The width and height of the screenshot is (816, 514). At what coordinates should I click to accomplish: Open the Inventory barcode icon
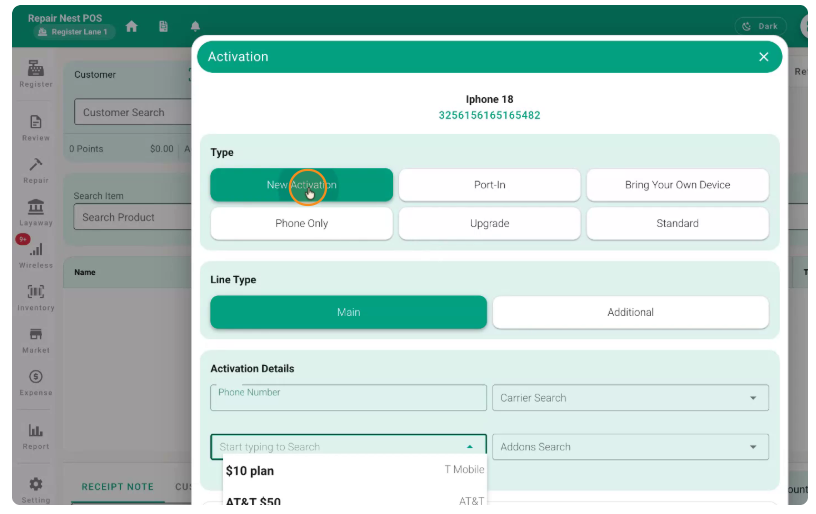point(35,297)
